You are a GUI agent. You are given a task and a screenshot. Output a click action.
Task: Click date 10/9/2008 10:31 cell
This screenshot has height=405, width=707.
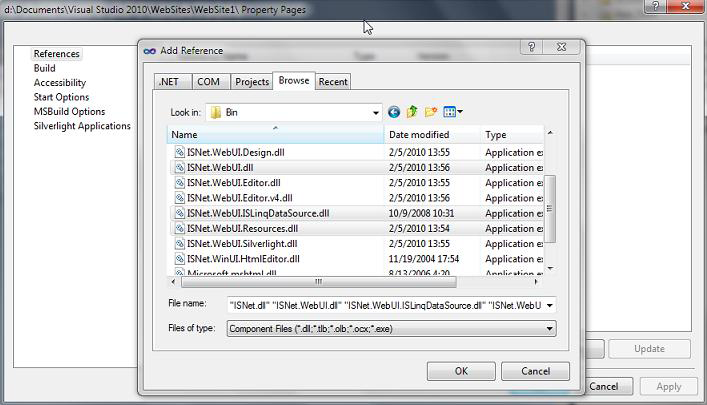tap(422, 213)
